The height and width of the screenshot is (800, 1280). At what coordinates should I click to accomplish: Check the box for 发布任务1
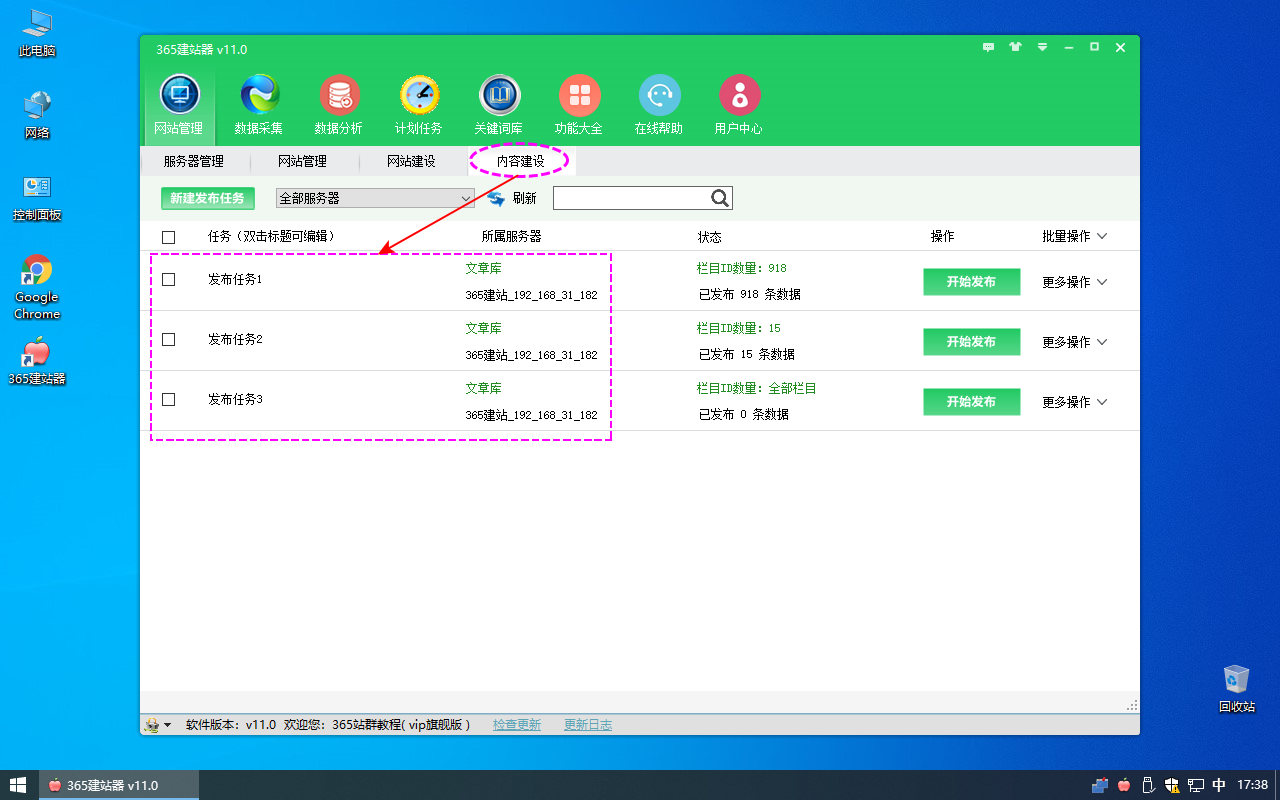(x=168, y=280)
